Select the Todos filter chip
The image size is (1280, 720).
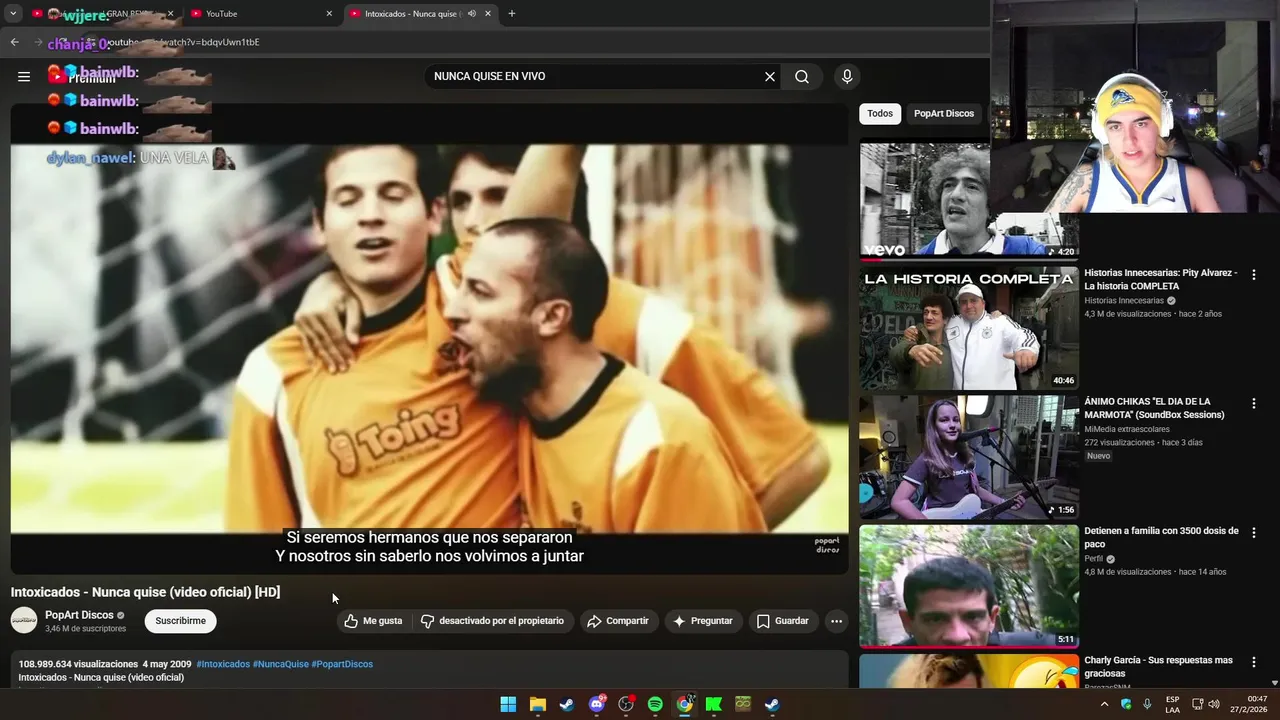[880, 114]
